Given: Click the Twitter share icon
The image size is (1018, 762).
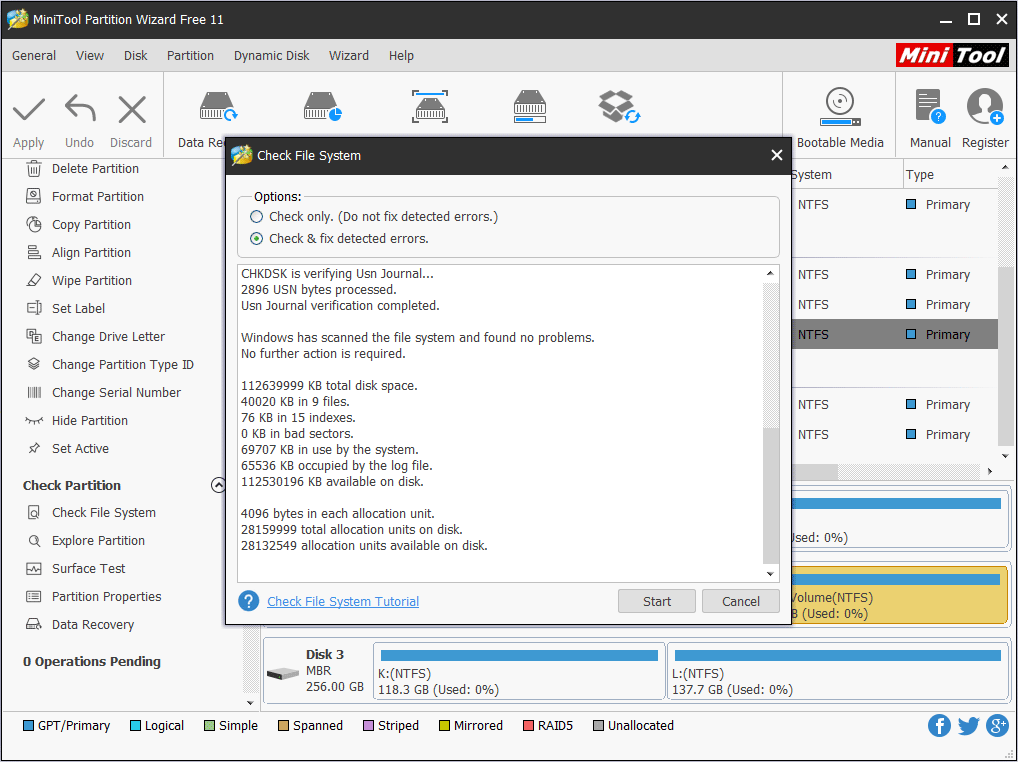Looking at the screenshot, I should [968, 726].
